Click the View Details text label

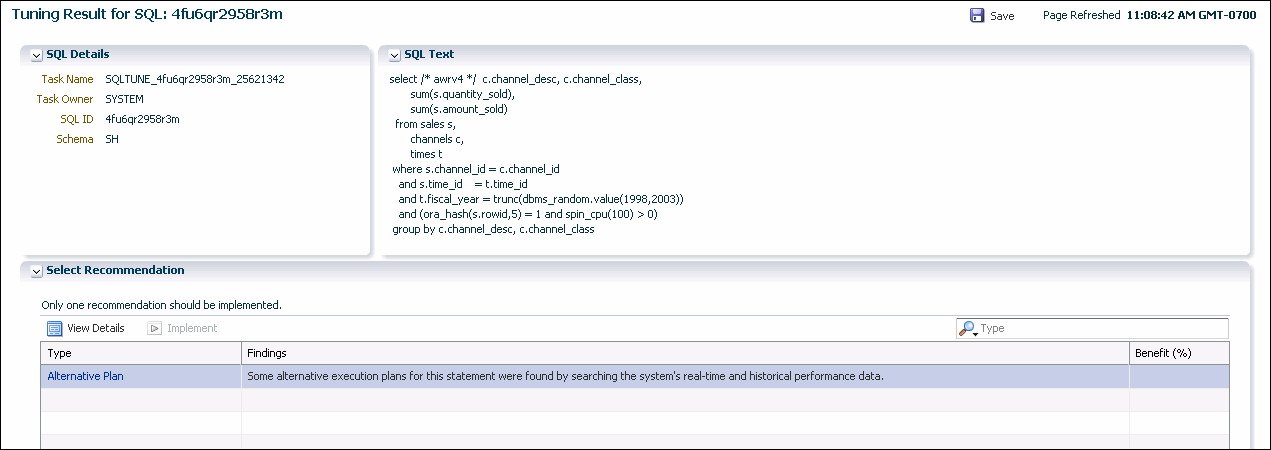[x=96, y=328]
